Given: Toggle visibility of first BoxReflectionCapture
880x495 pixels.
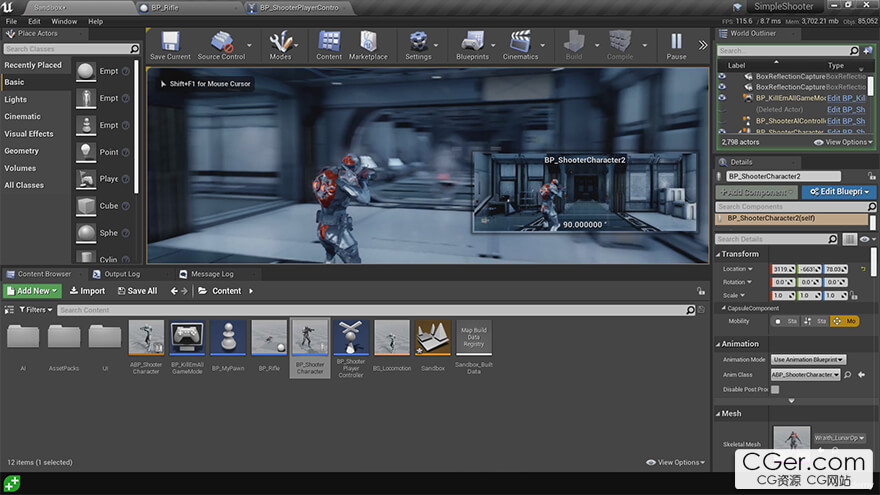Looking at the screenshot, I should point(722,76).
